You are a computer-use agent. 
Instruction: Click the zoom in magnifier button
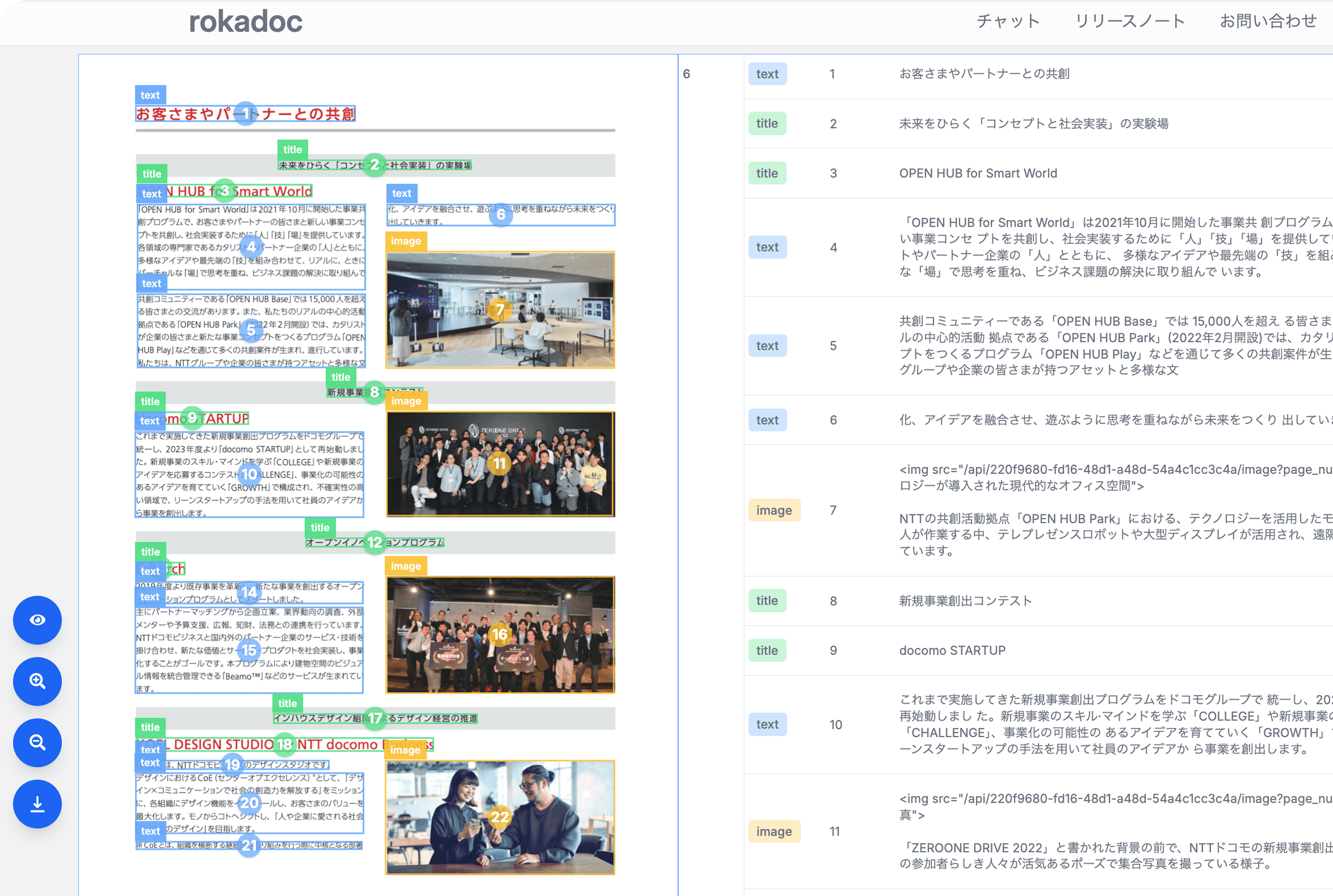click(x=37, y=681)
